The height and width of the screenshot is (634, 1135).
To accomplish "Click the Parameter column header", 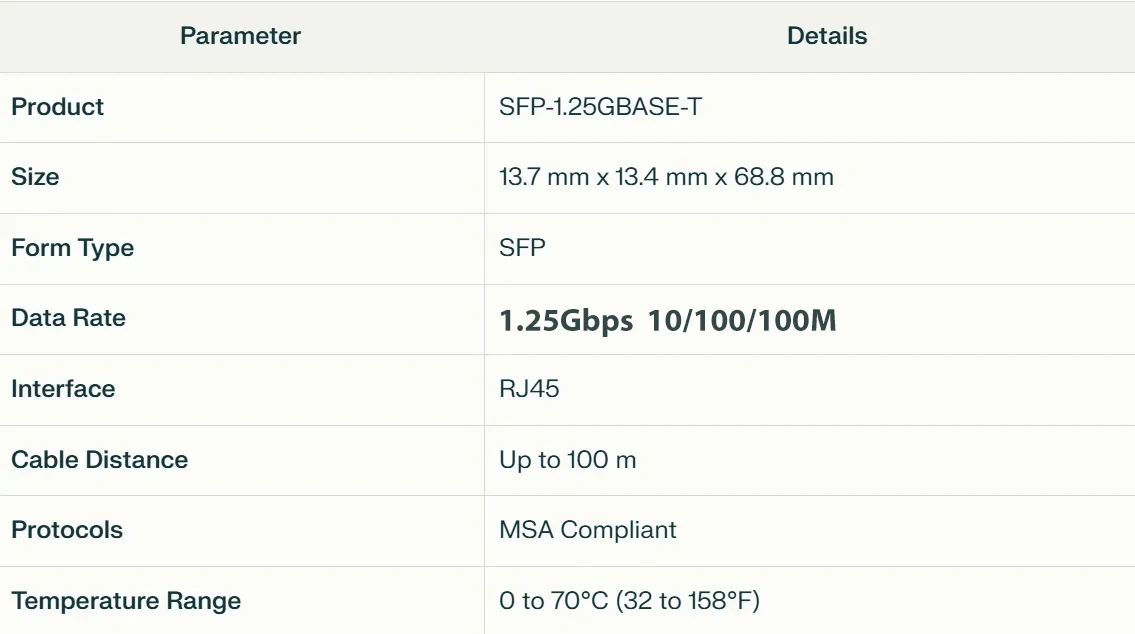I will pos(240,36).
